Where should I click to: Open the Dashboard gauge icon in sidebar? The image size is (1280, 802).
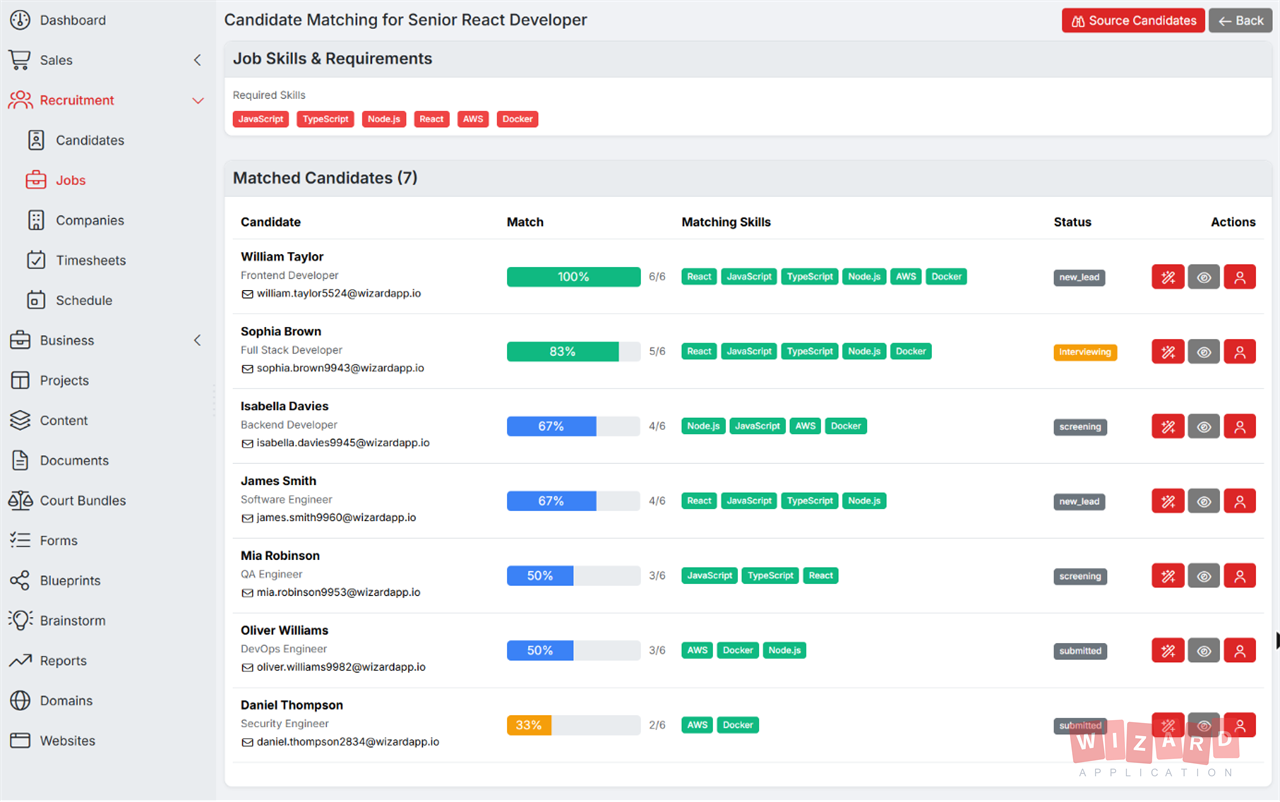(x=20, y=20)
